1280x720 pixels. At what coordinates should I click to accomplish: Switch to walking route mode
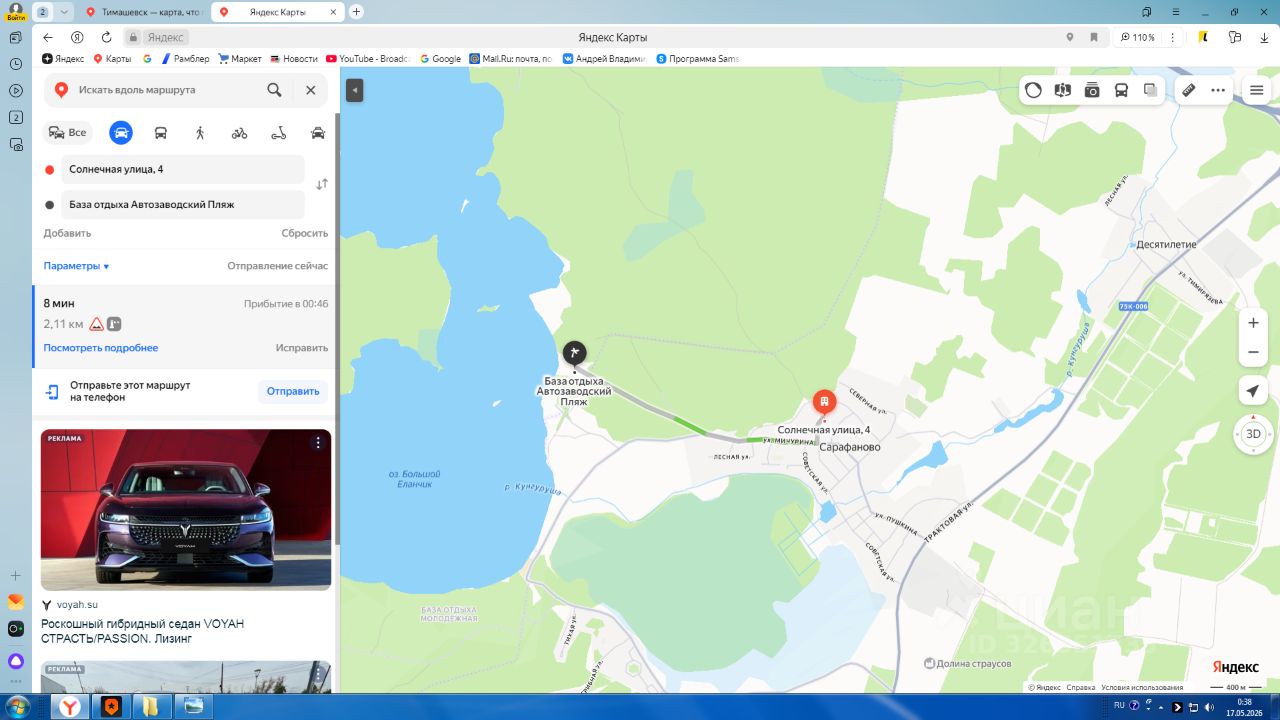tap(200, 132)
